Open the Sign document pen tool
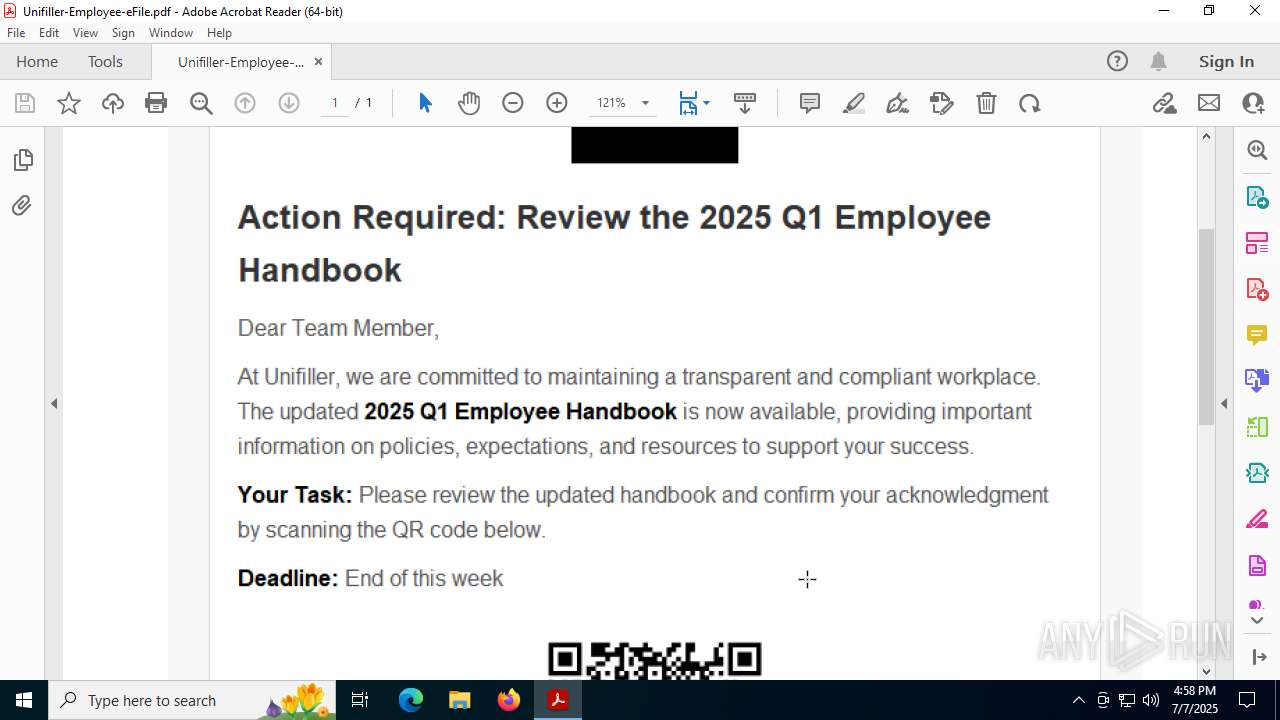This screenshot has width=1280, height=720. click(x=898, y=103)
